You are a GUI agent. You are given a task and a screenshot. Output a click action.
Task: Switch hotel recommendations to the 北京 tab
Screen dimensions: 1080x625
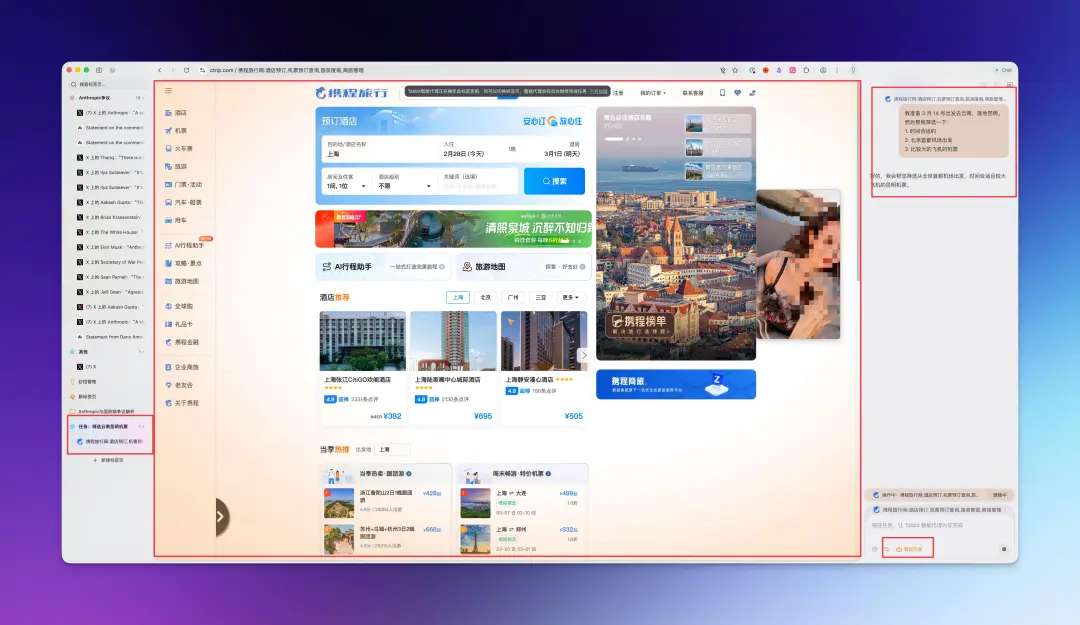pyautogui.click(x=485, y=297)
